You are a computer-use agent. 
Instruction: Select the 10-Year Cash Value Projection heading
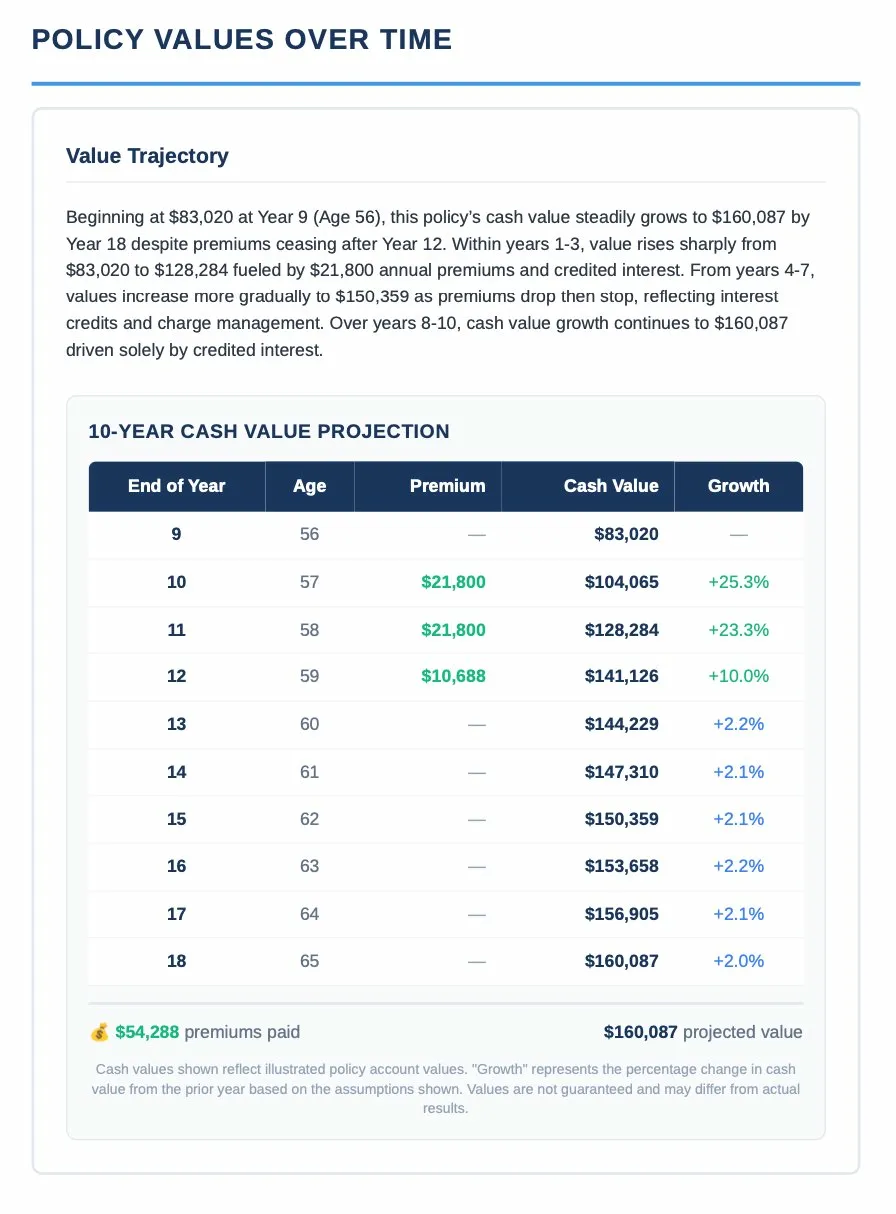pos(269,432)
